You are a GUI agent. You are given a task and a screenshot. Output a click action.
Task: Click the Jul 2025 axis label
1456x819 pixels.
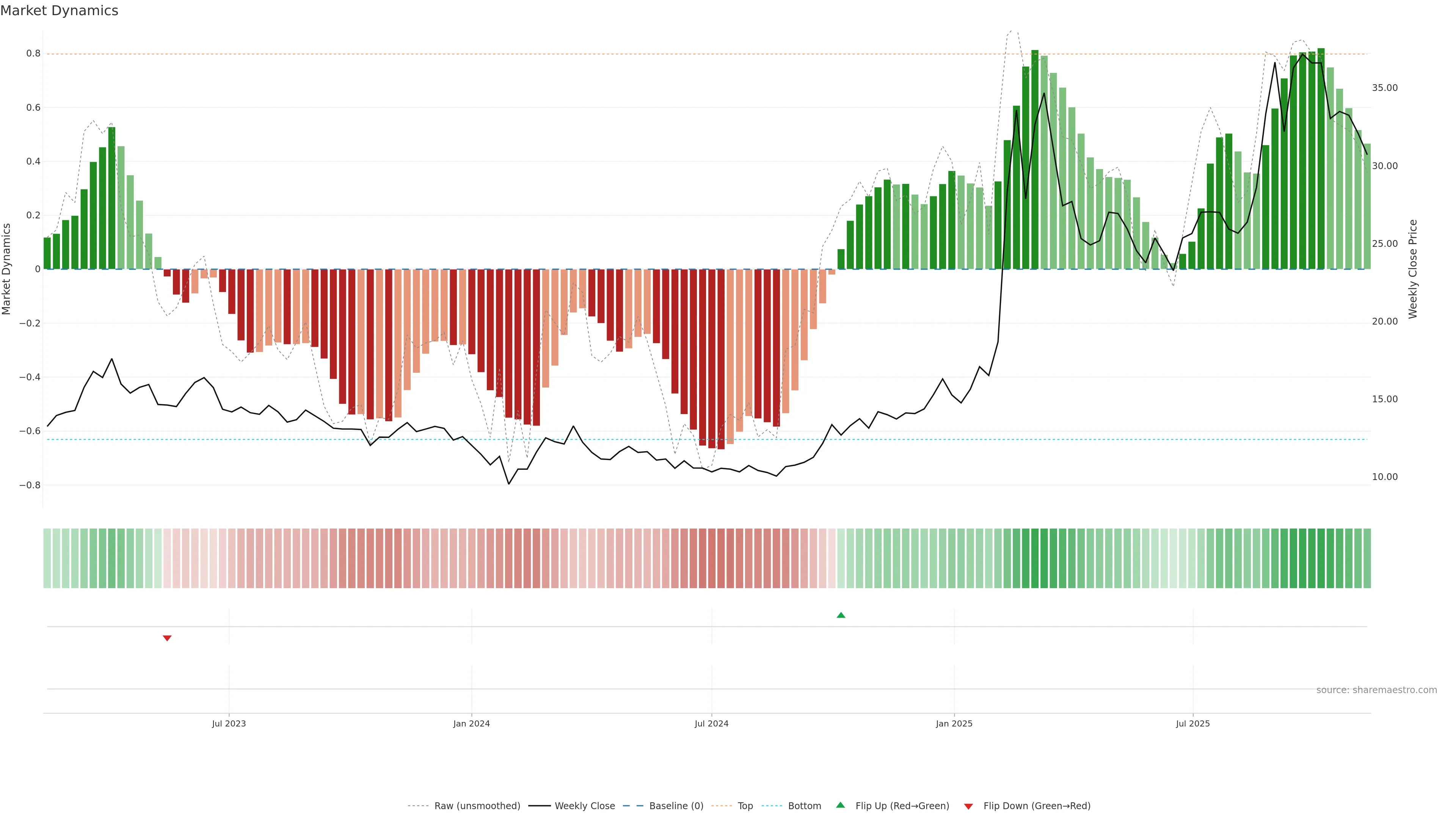coord(1192,723)
